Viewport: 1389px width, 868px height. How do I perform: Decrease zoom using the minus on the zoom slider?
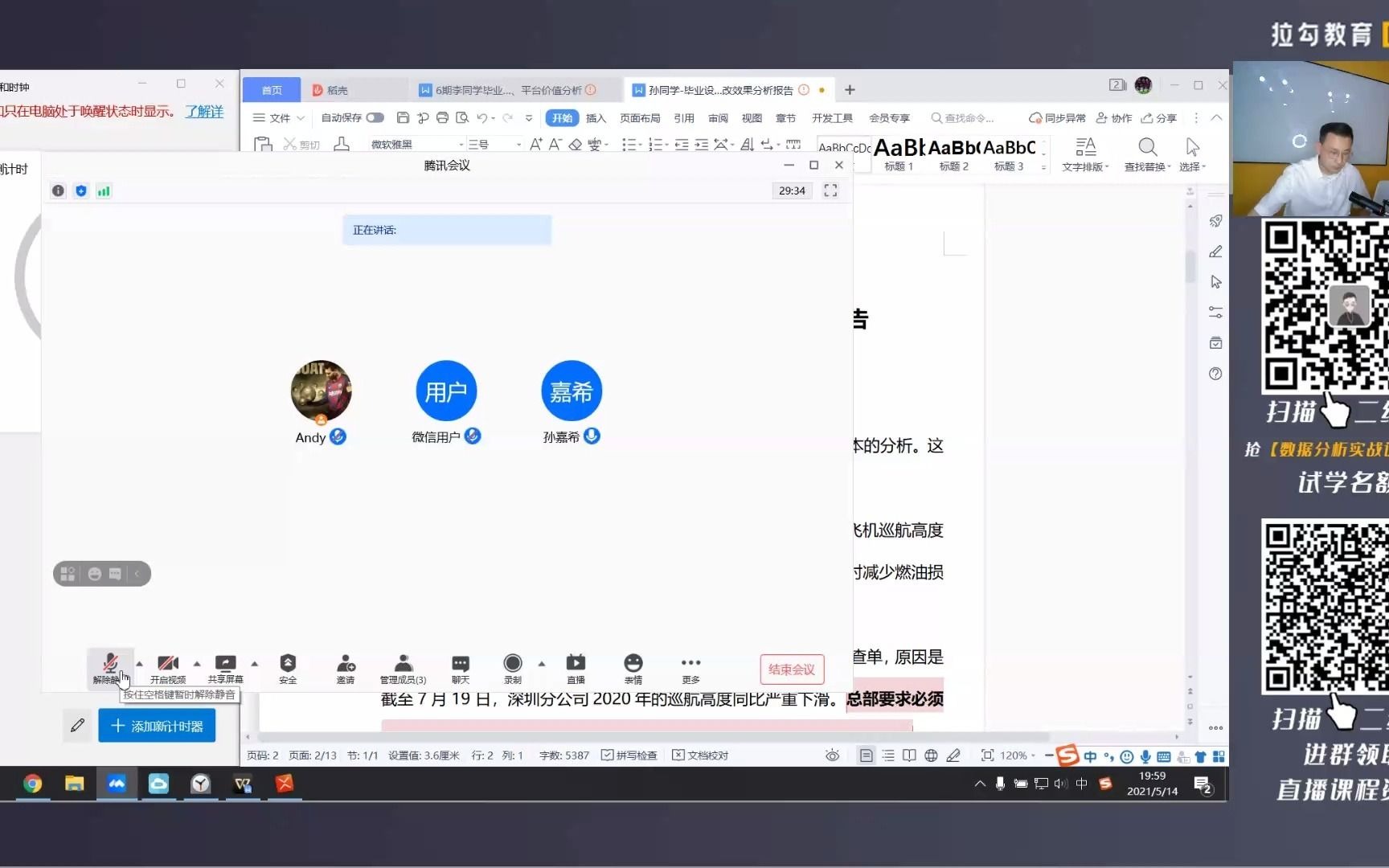tap(1047, 755)
